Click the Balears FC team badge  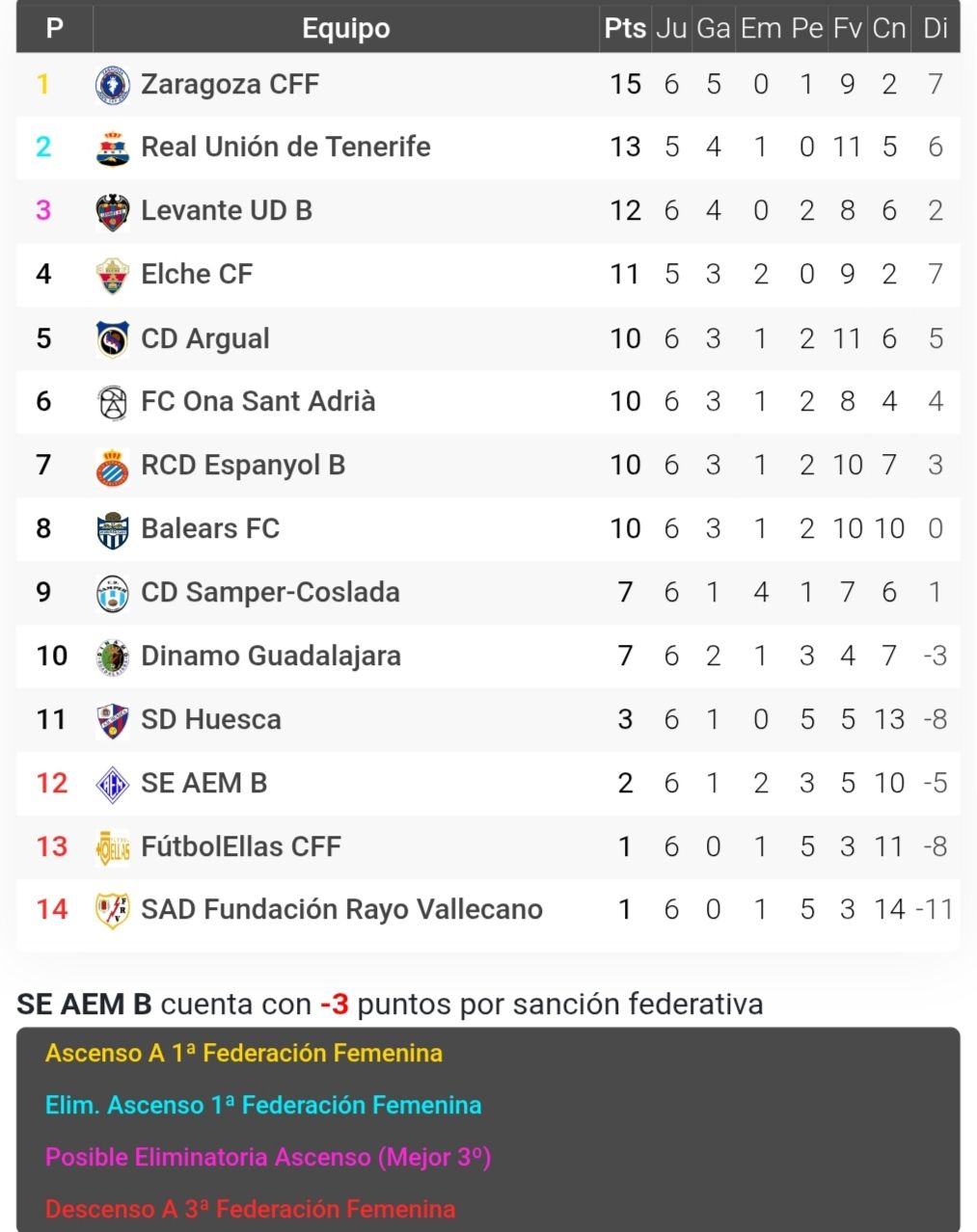(x=113, y=529)
